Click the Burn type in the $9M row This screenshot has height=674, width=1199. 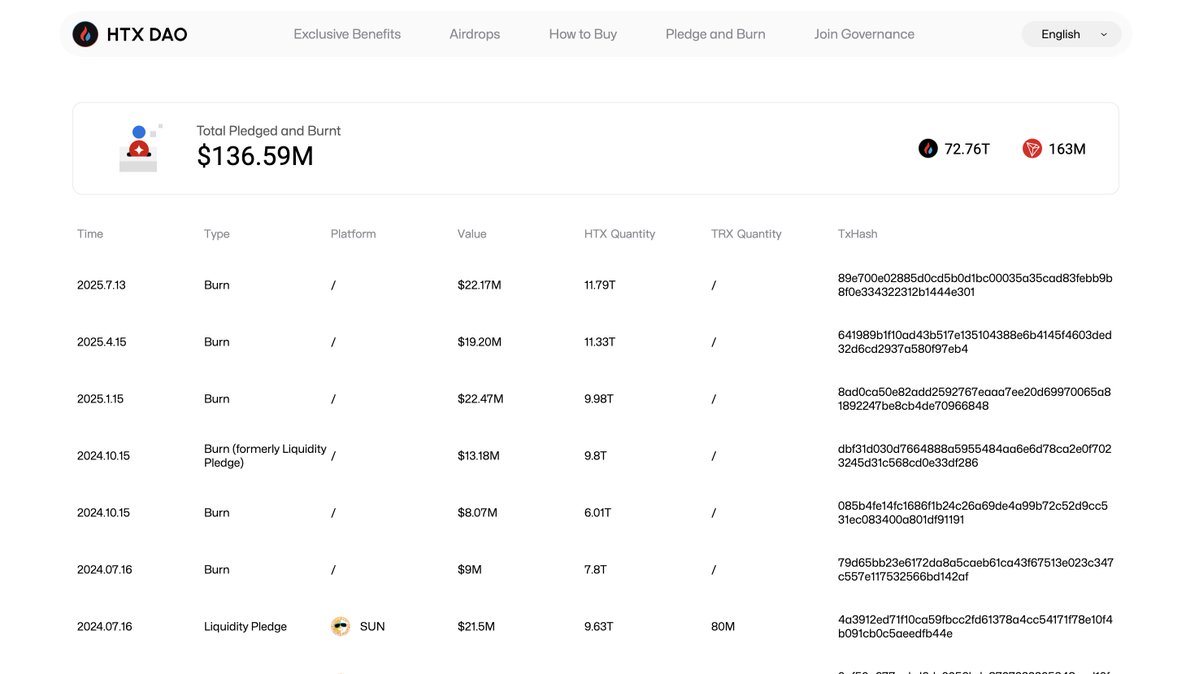coord(216,570)
